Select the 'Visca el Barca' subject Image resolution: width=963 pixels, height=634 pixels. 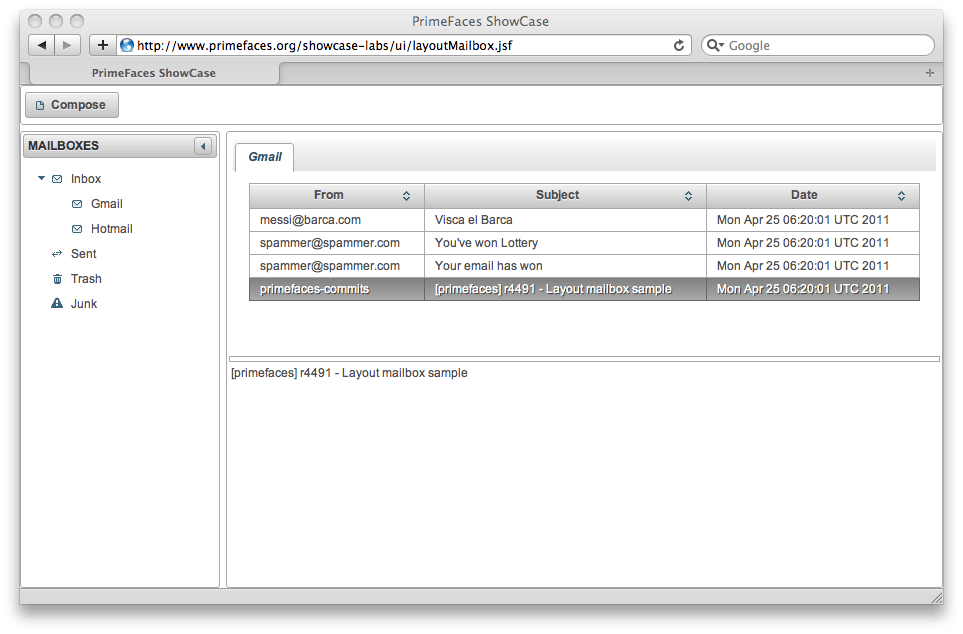click(474, 220)
